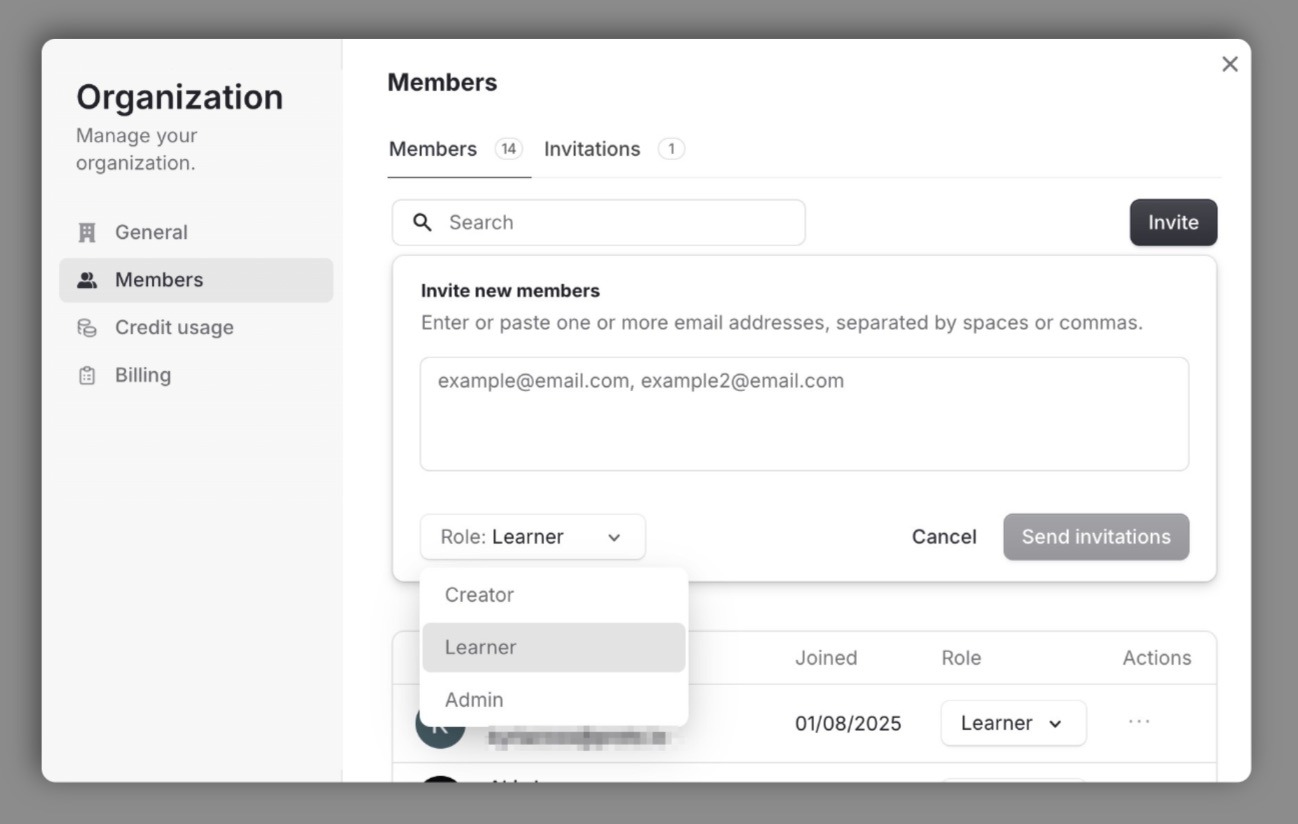Open the Role: Learner dropdown
Image resolution: width=1298 pixels, height=824 pixels.
pyautogui.click(x=533, y=537)
